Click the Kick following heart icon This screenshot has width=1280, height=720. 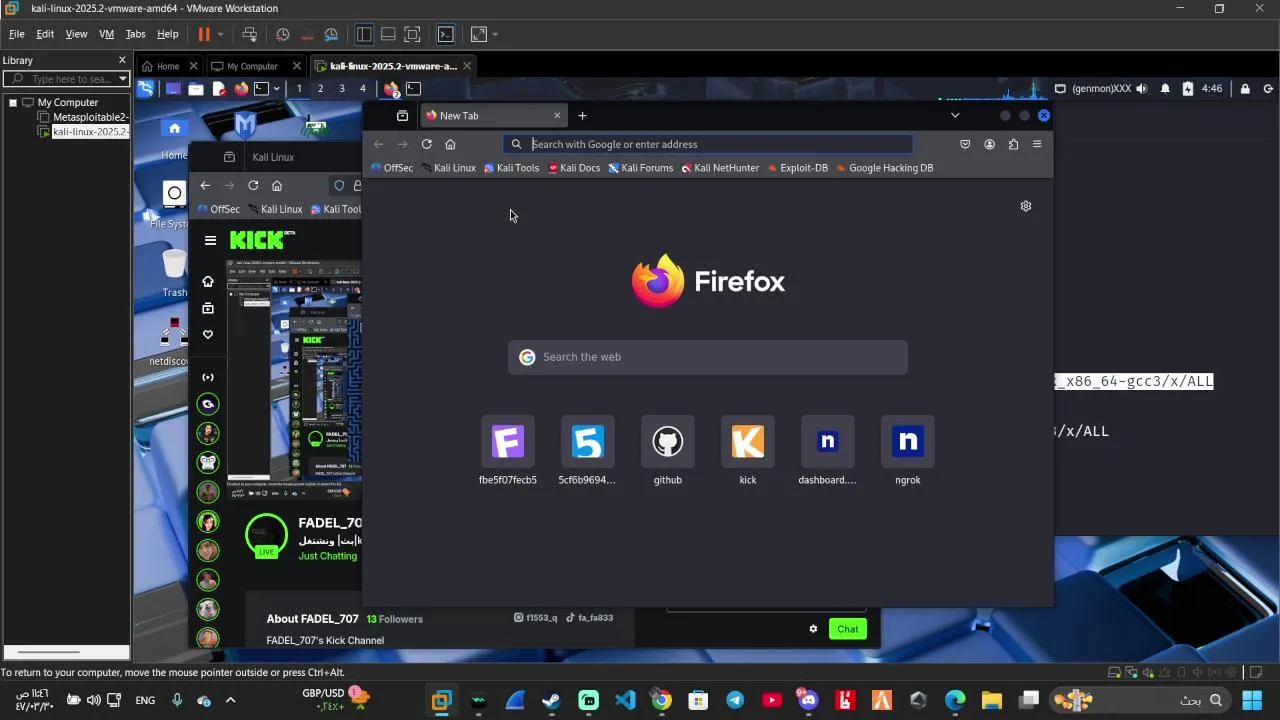coord(208,335)
